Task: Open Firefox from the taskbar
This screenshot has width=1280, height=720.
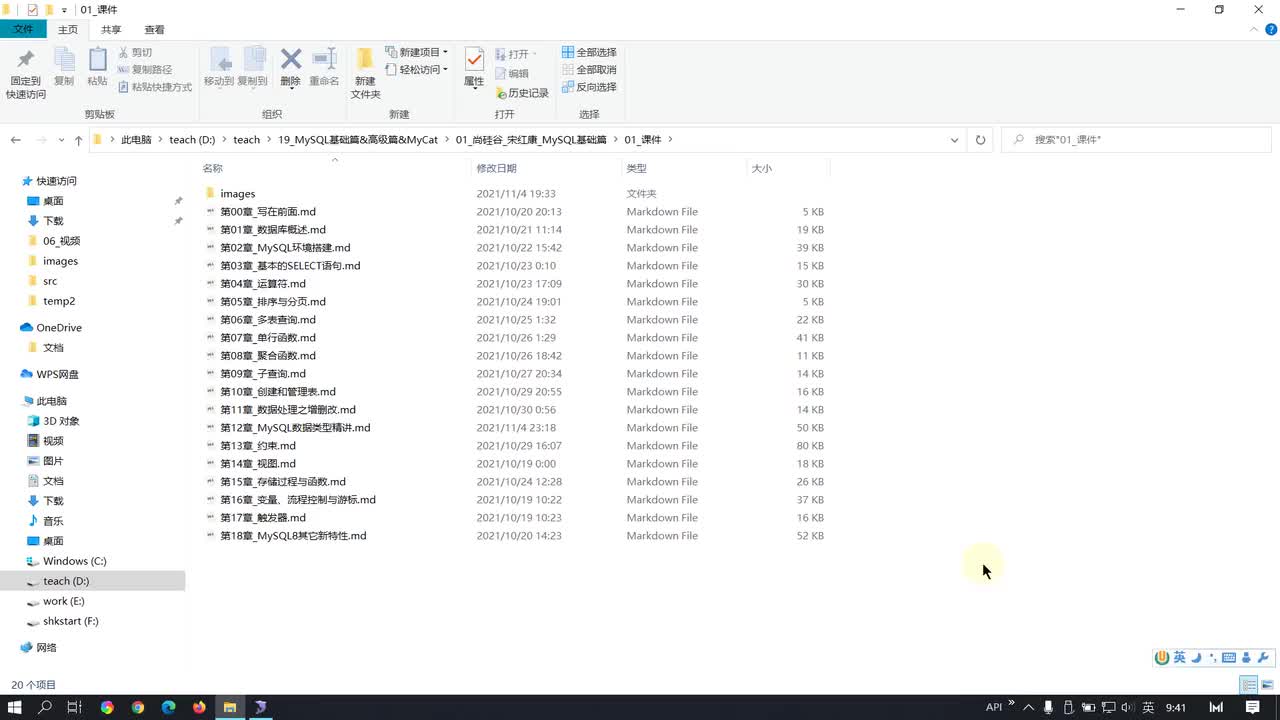Action: 199,707
